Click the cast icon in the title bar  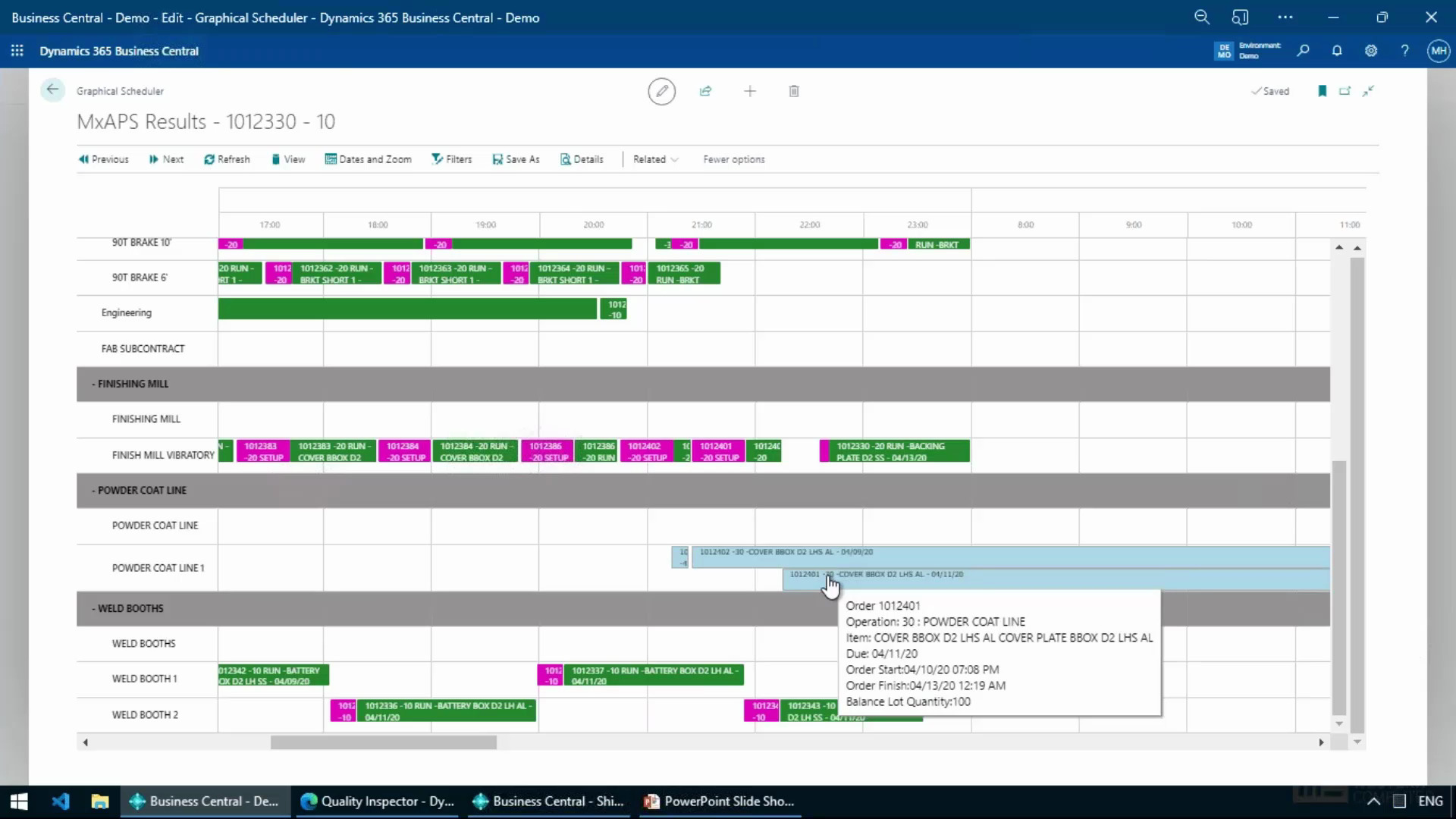point(1240,17)
